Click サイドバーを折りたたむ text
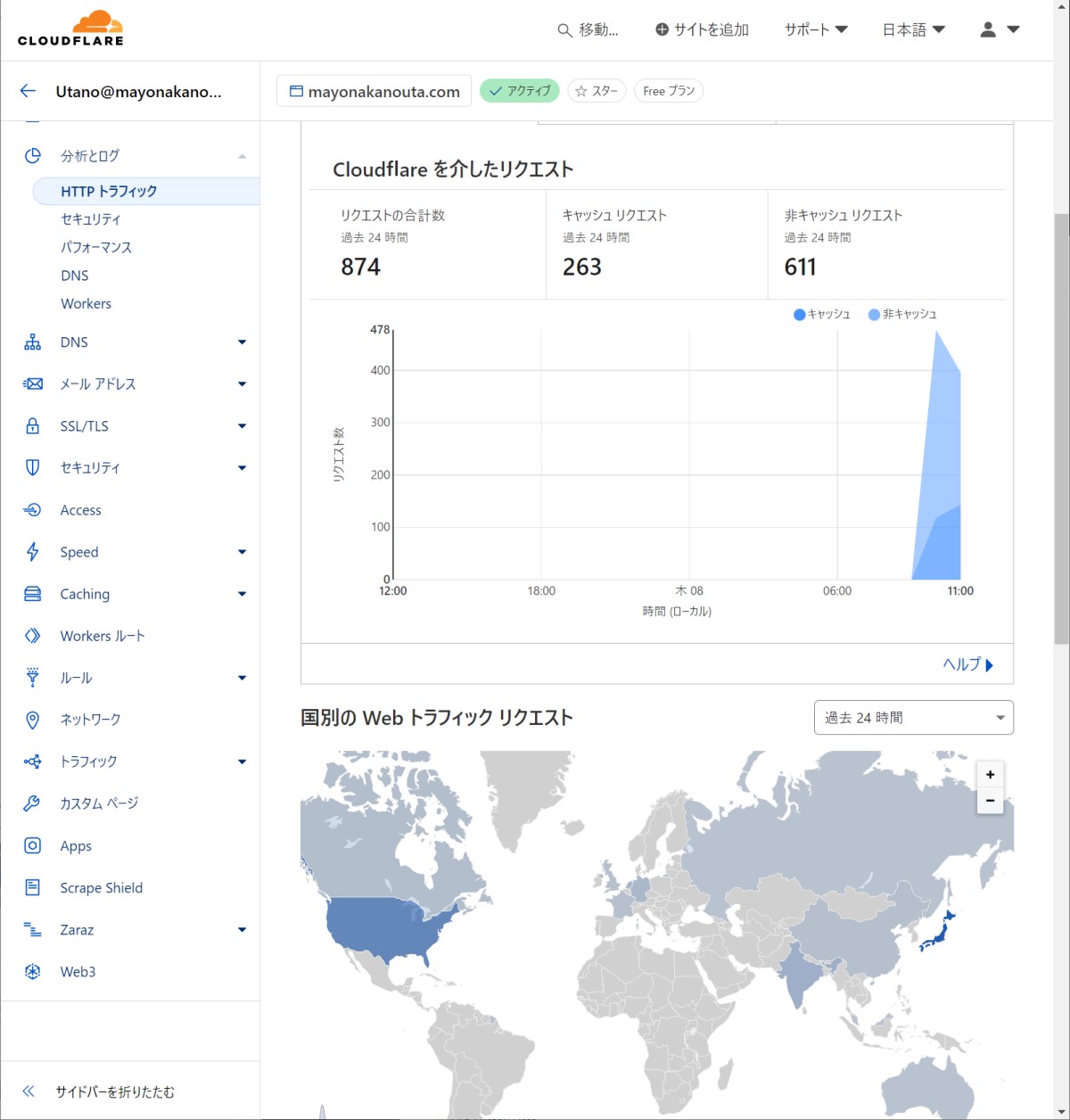 point(115,1091)
